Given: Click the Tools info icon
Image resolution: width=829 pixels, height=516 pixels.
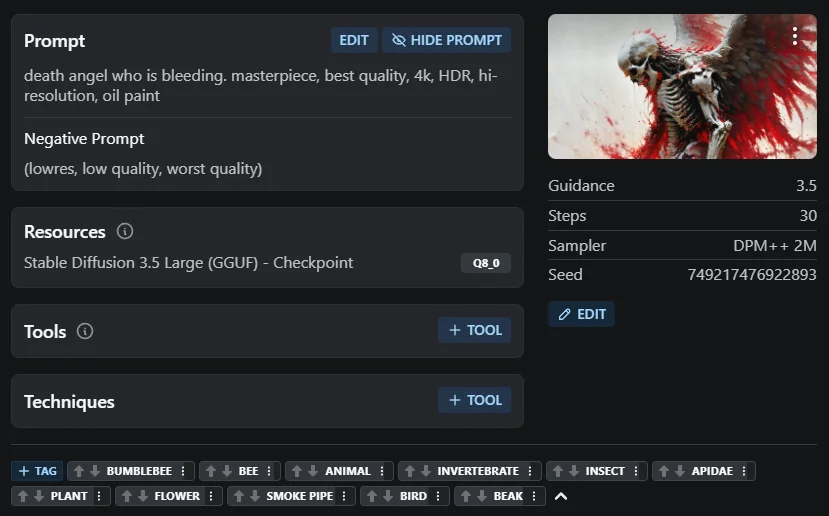Looking at the screenshot, I should point(85,331).
